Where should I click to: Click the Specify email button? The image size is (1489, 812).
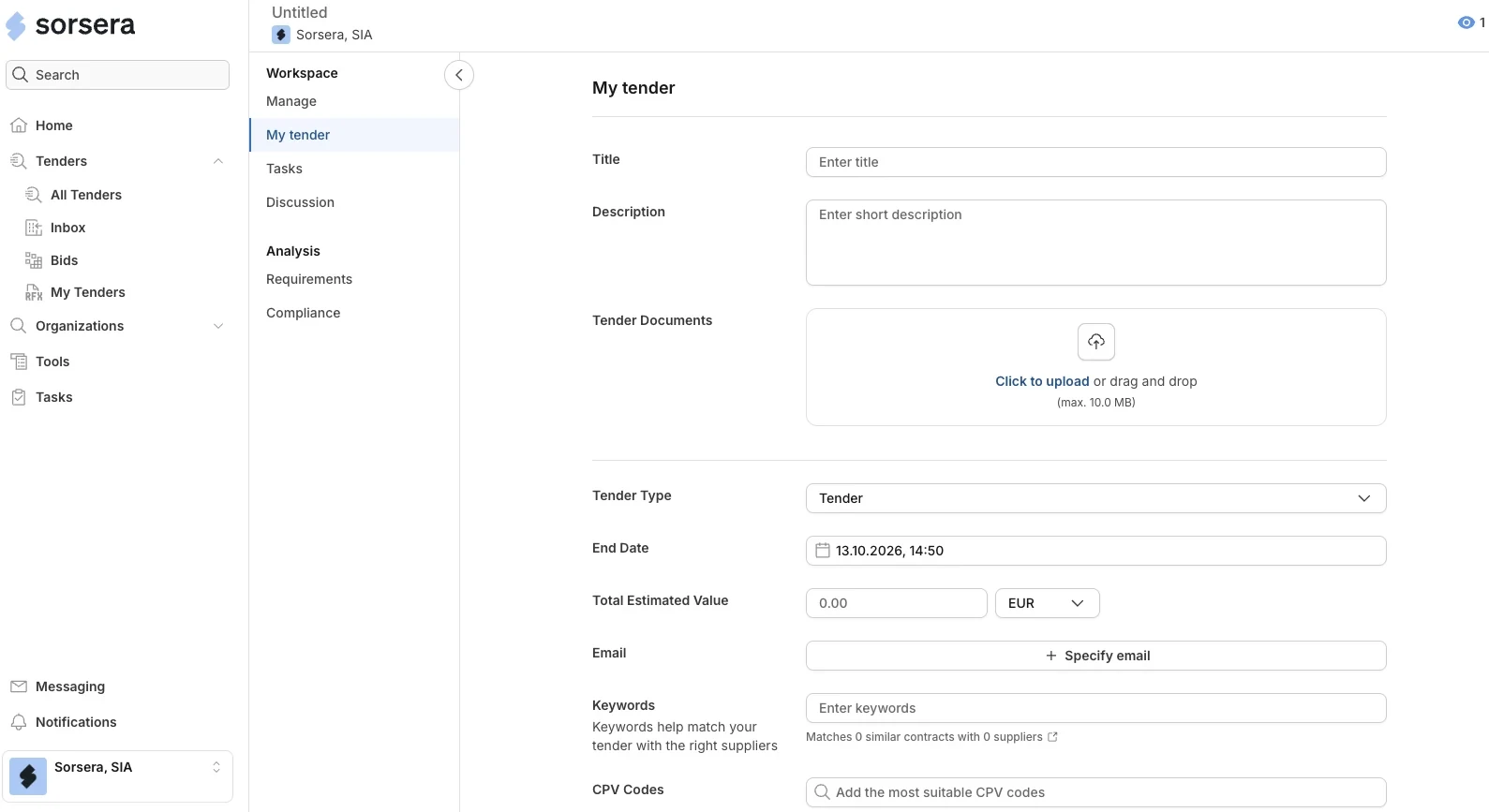1096,656
